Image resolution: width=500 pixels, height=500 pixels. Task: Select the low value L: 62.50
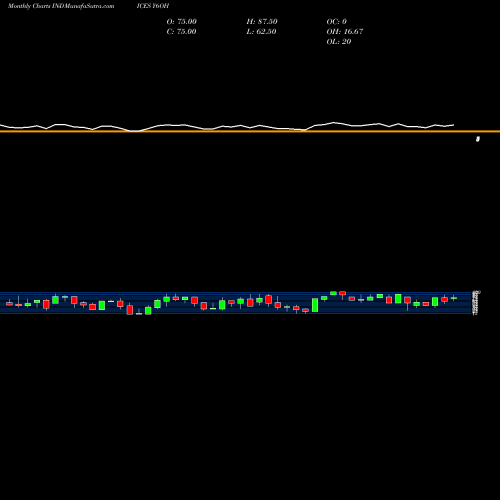262,32
